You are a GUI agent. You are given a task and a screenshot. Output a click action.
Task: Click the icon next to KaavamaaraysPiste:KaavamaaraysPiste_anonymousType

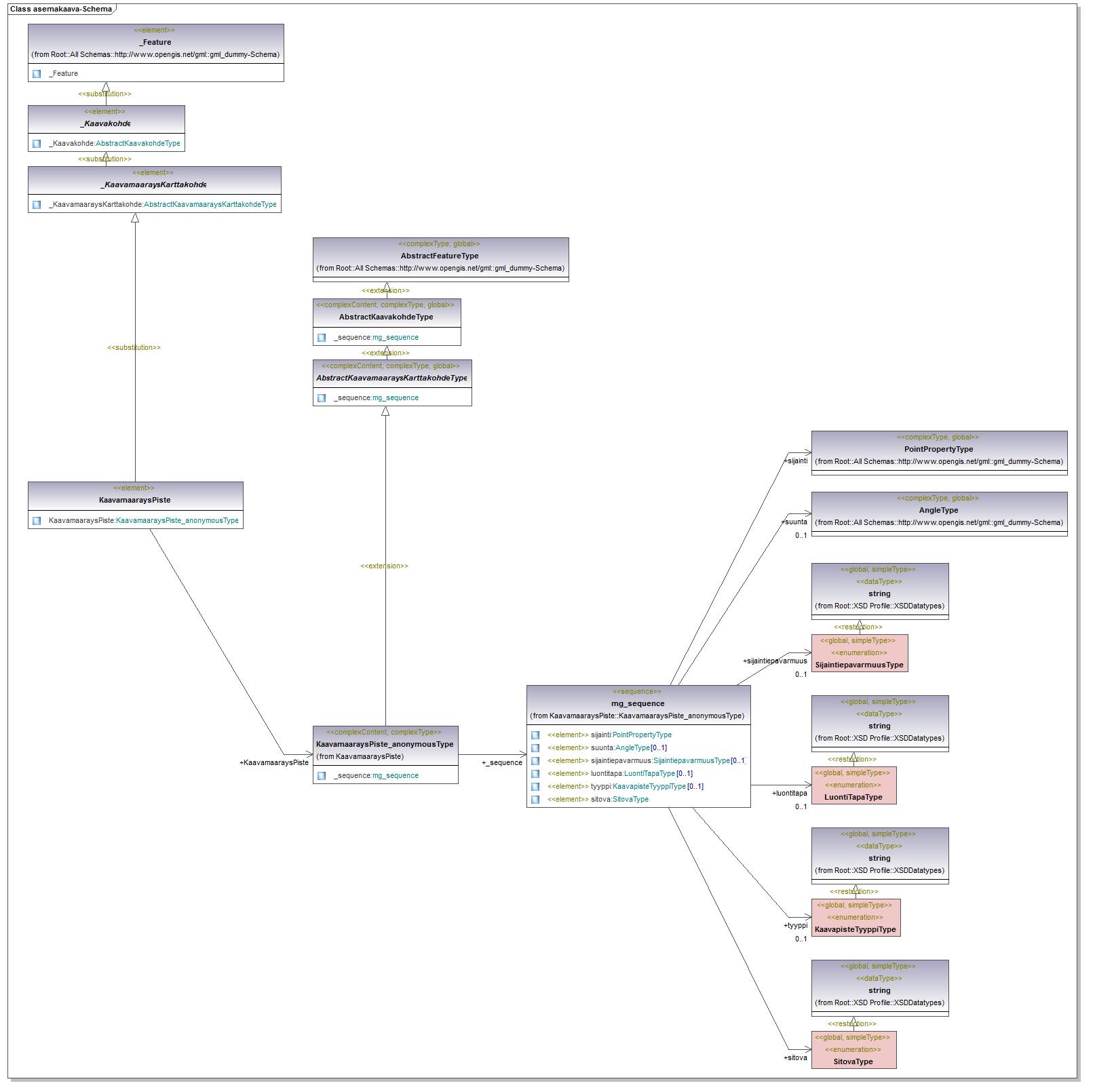point(37,521)
